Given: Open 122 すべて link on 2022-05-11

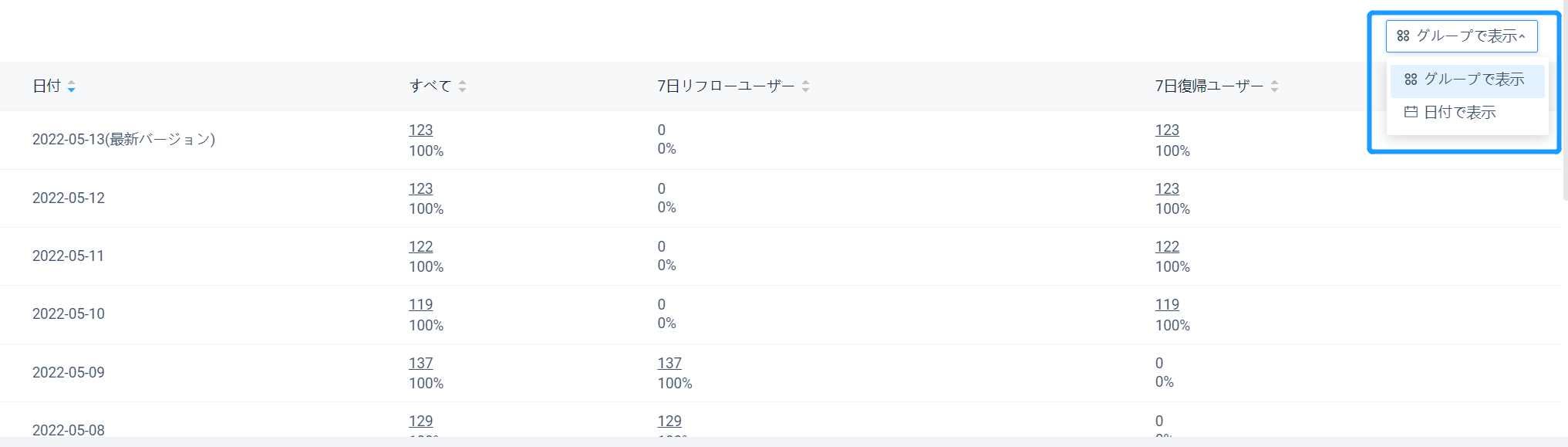Looking at the screenshot, I should tap(420, 247).
